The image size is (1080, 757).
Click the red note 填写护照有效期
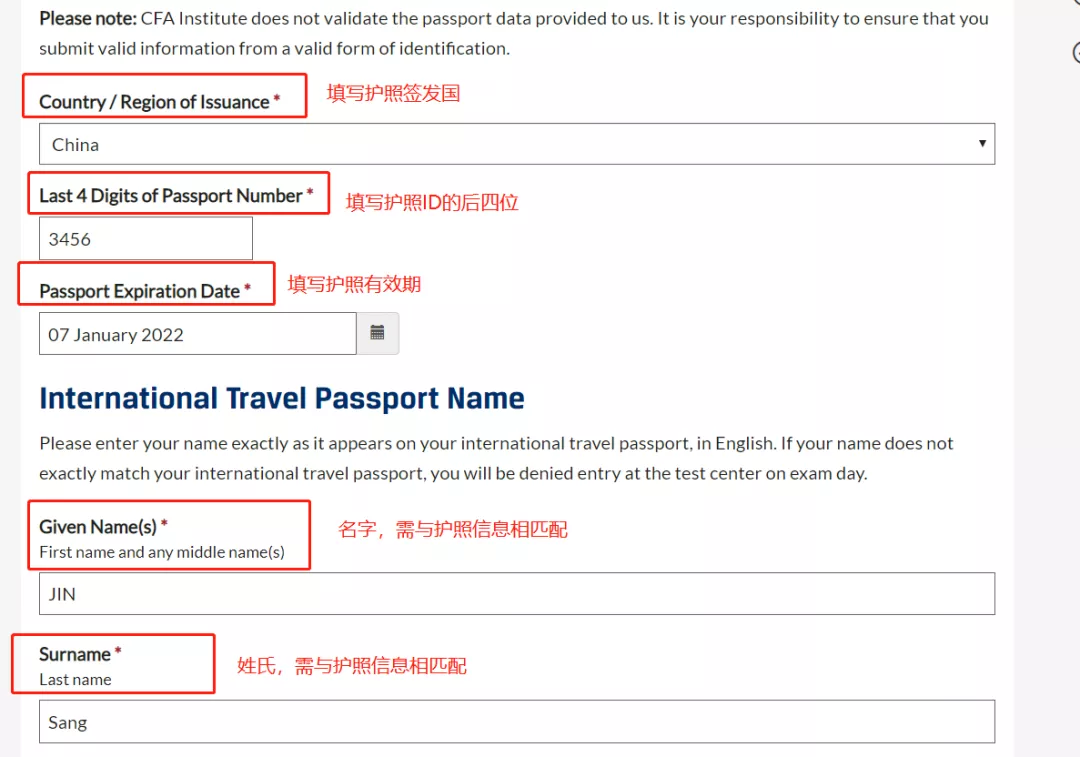354,284
